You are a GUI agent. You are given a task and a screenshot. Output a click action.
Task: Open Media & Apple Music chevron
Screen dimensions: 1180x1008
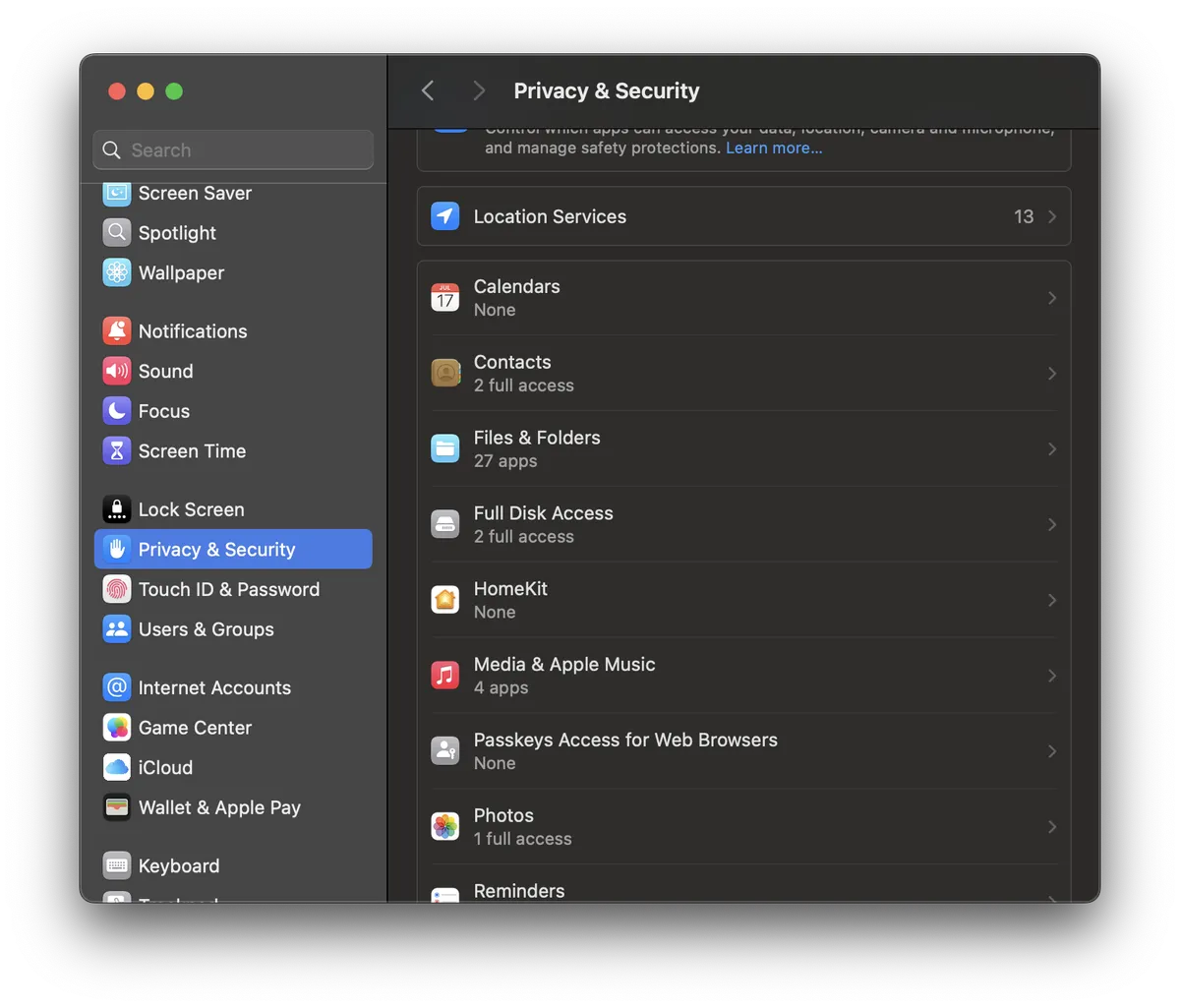1052,676
